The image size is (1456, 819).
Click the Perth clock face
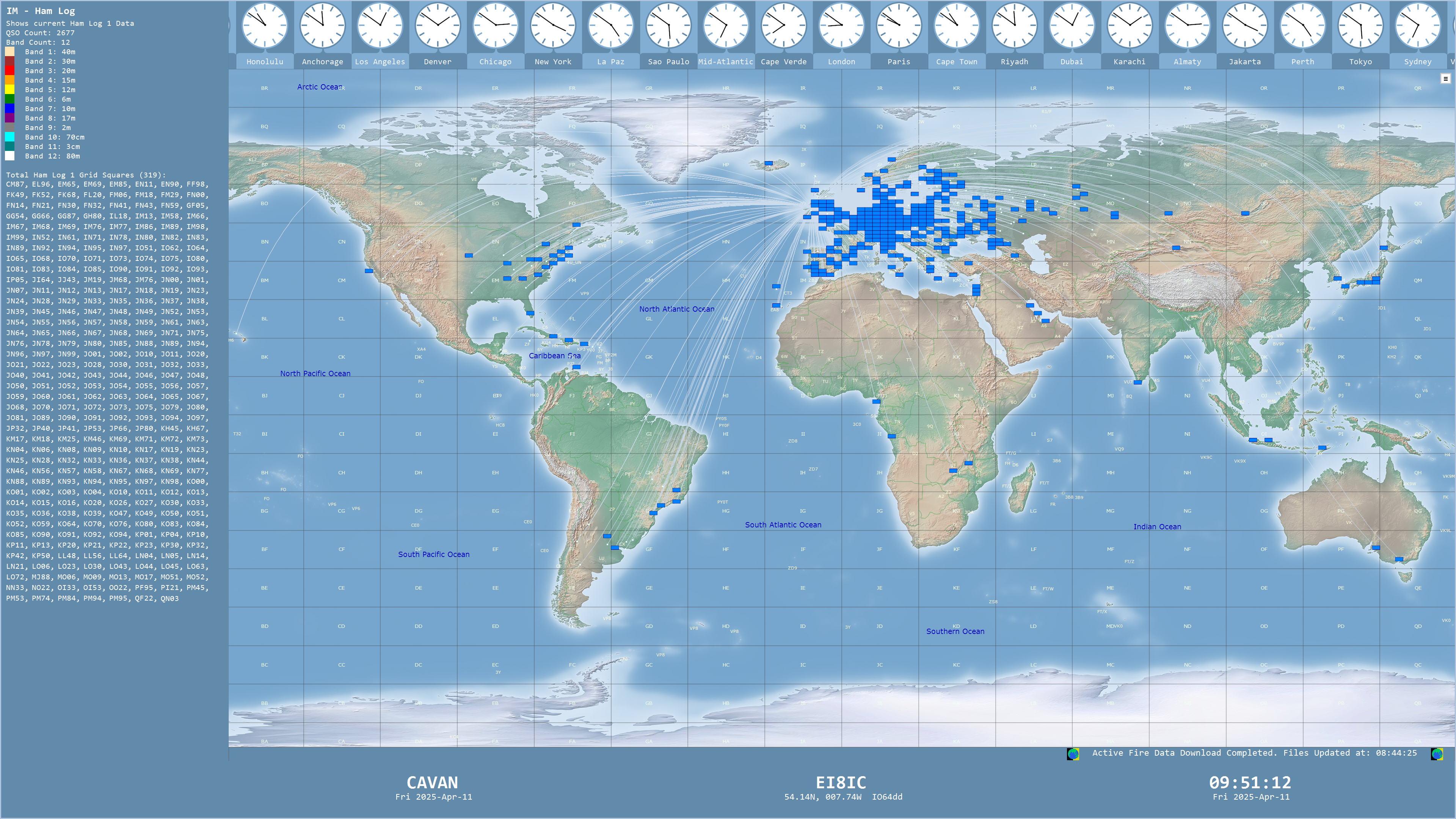pyautogui.click(x=1302, y=25)
